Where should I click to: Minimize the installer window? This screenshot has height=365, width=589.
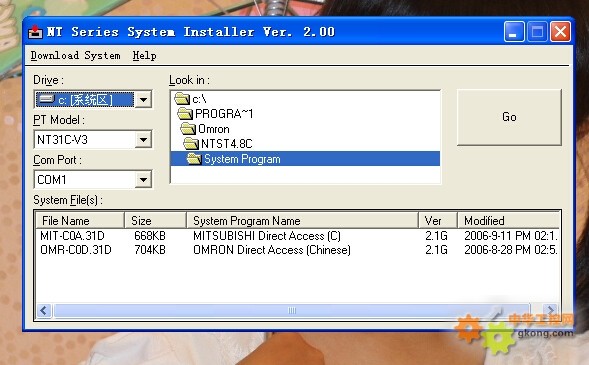pyautogui.click(x=514, y=32)
